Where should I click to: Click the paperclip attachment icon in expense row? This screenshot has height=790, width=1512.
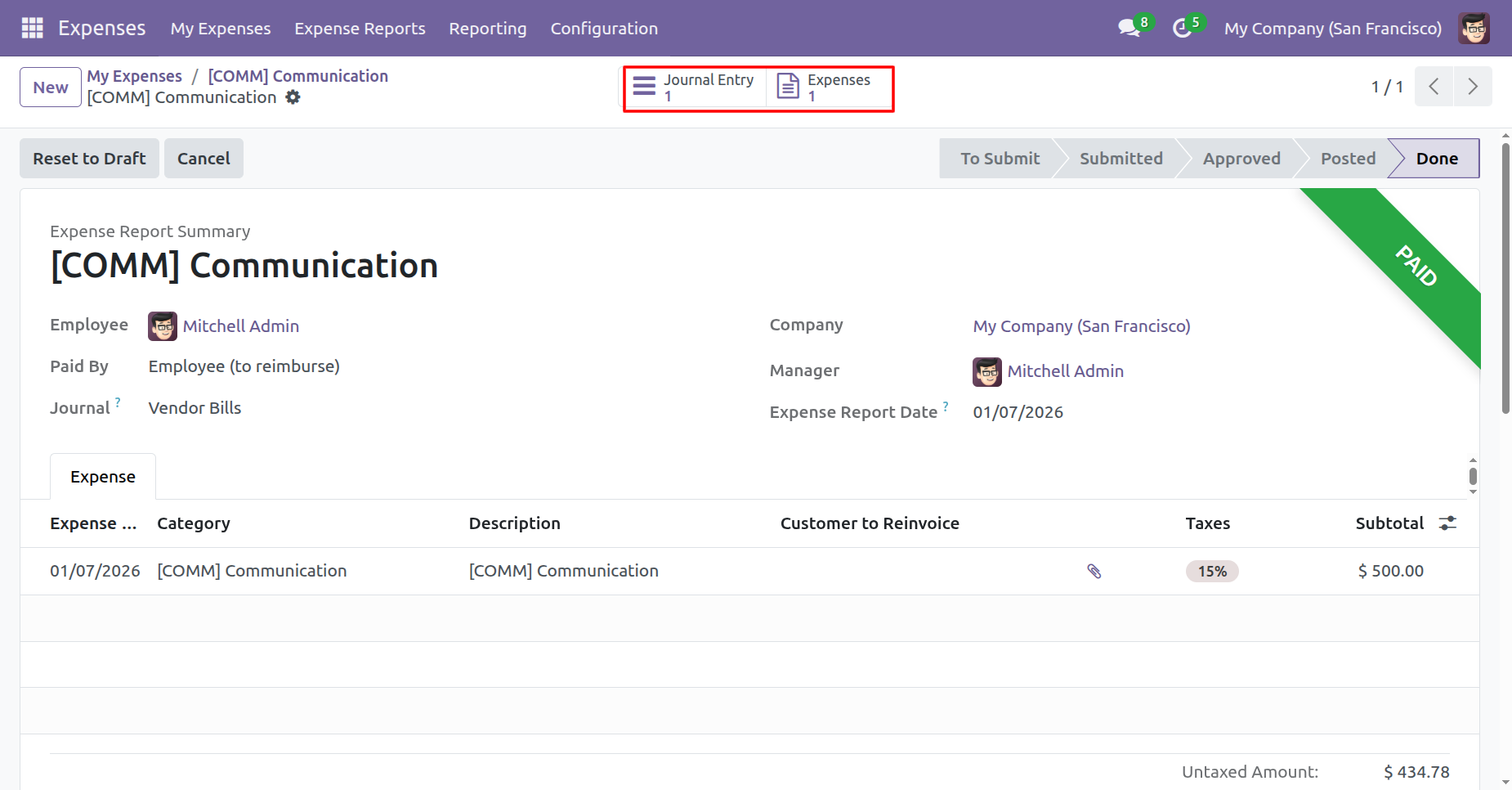click(1094, 571)
